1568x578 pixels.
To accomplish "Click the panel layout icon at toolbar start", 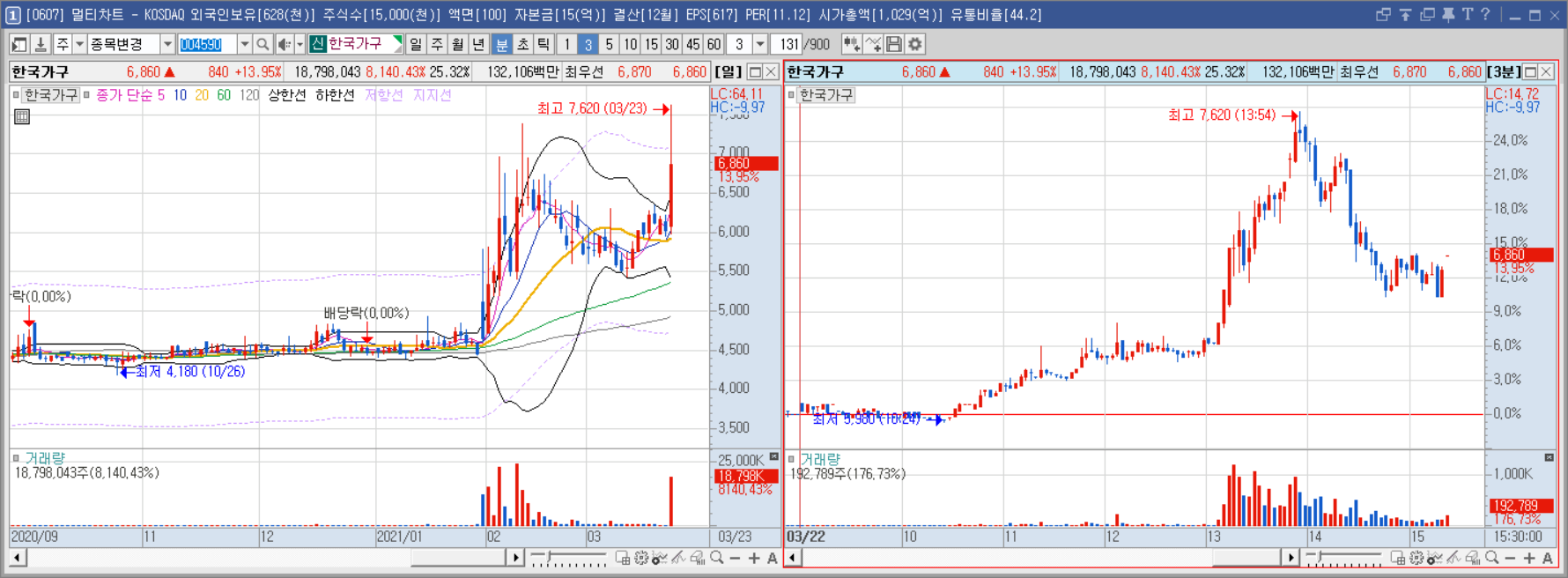I will [x=19, y=44].
